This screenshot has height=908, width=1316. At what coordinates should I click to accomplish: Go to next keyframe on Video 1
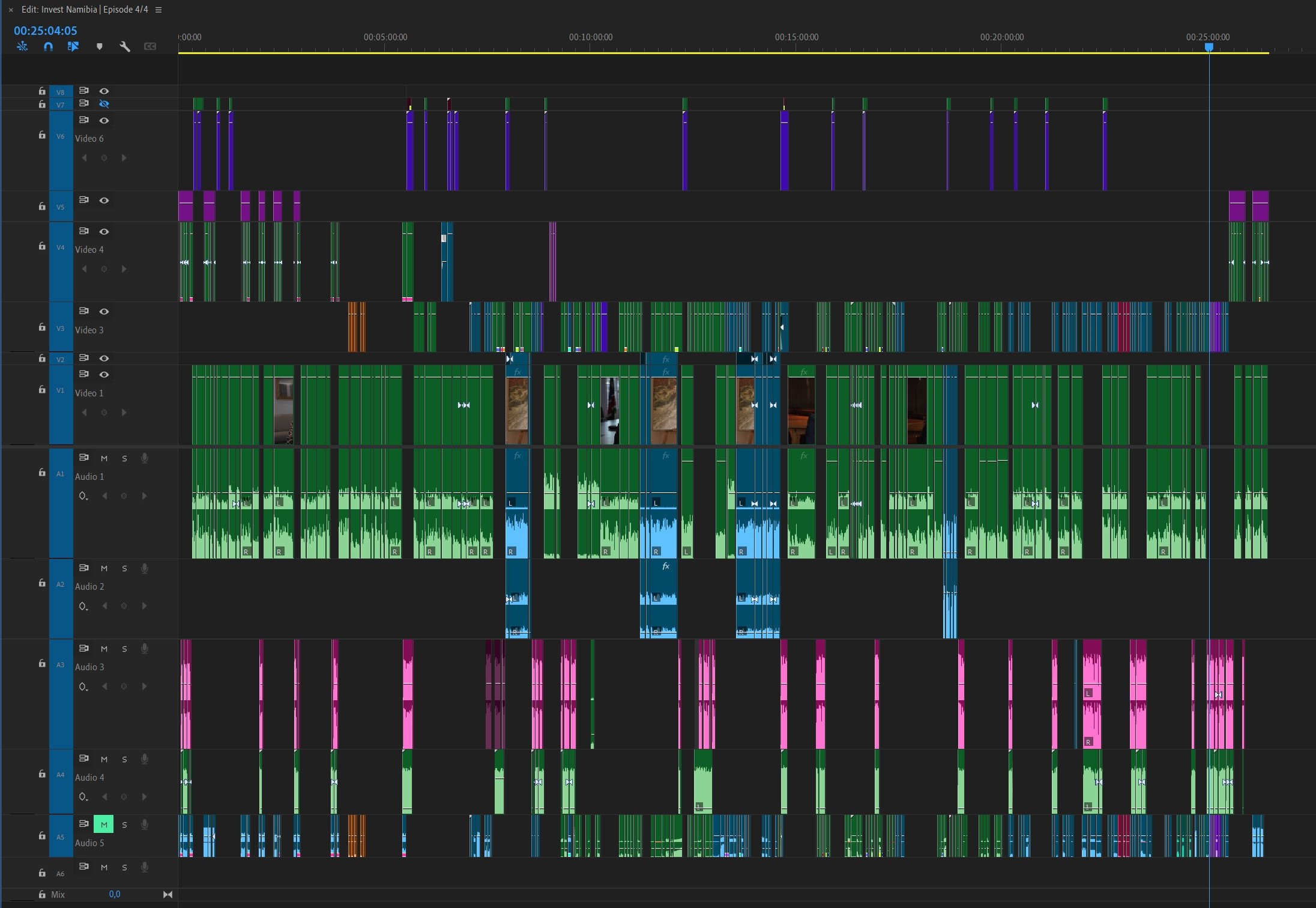pyautogui.click(x=124, y=413)
